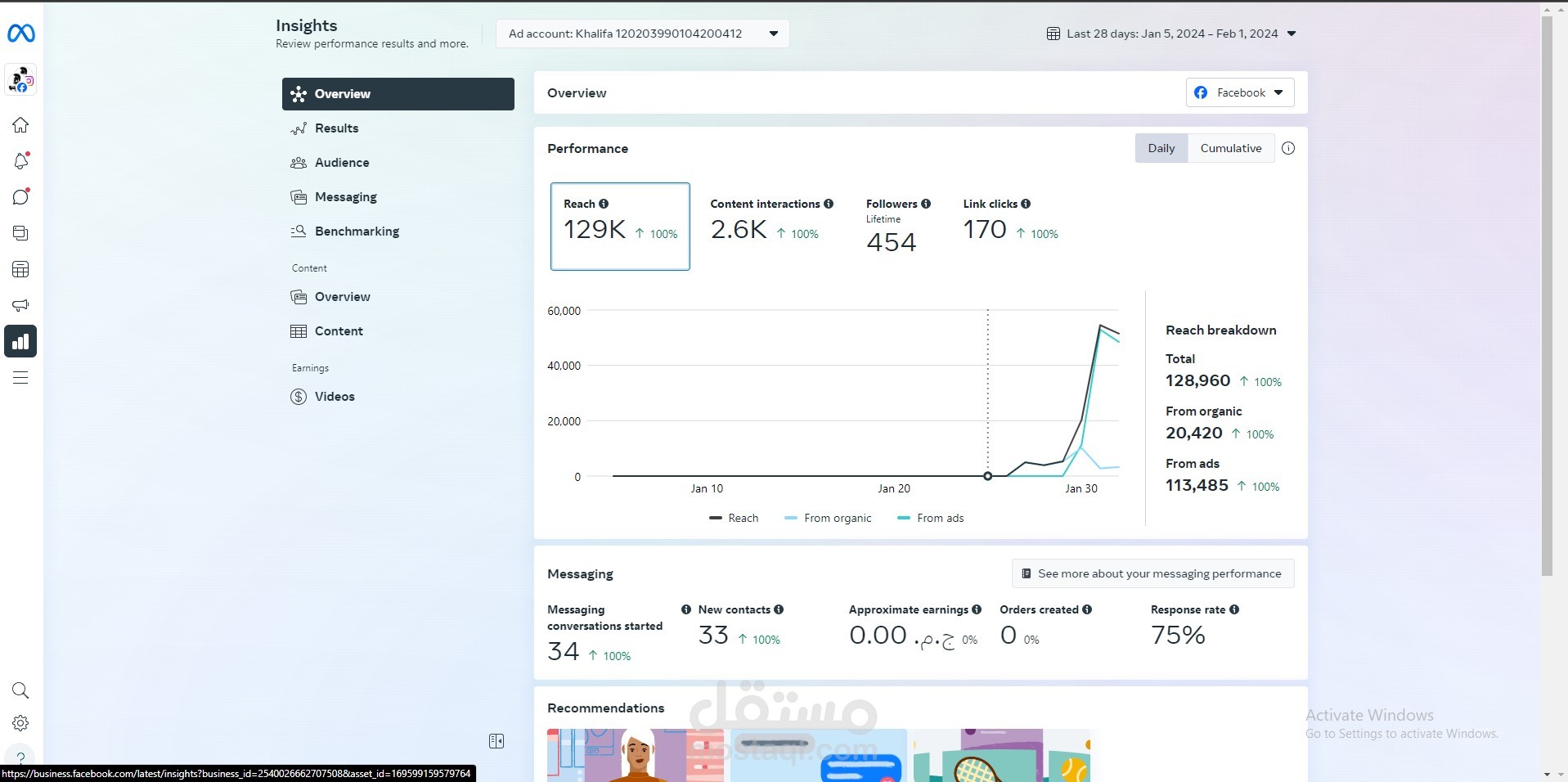Click Response rate value 75%
This screenshot has height=782, width=1568.
1178,635
